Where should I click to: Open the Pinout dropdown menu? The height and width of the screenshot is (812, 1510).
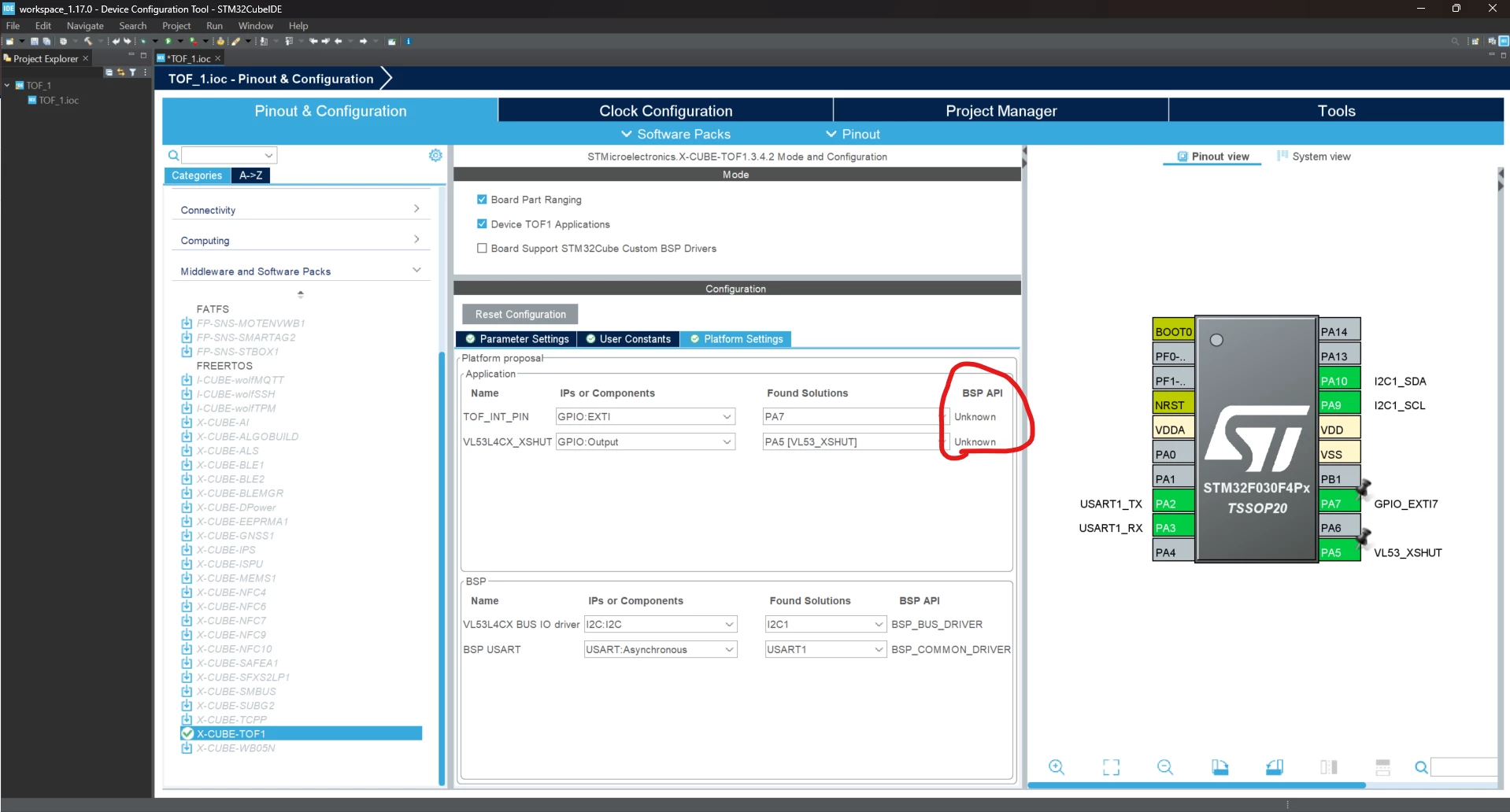click(x=853, y=135)
